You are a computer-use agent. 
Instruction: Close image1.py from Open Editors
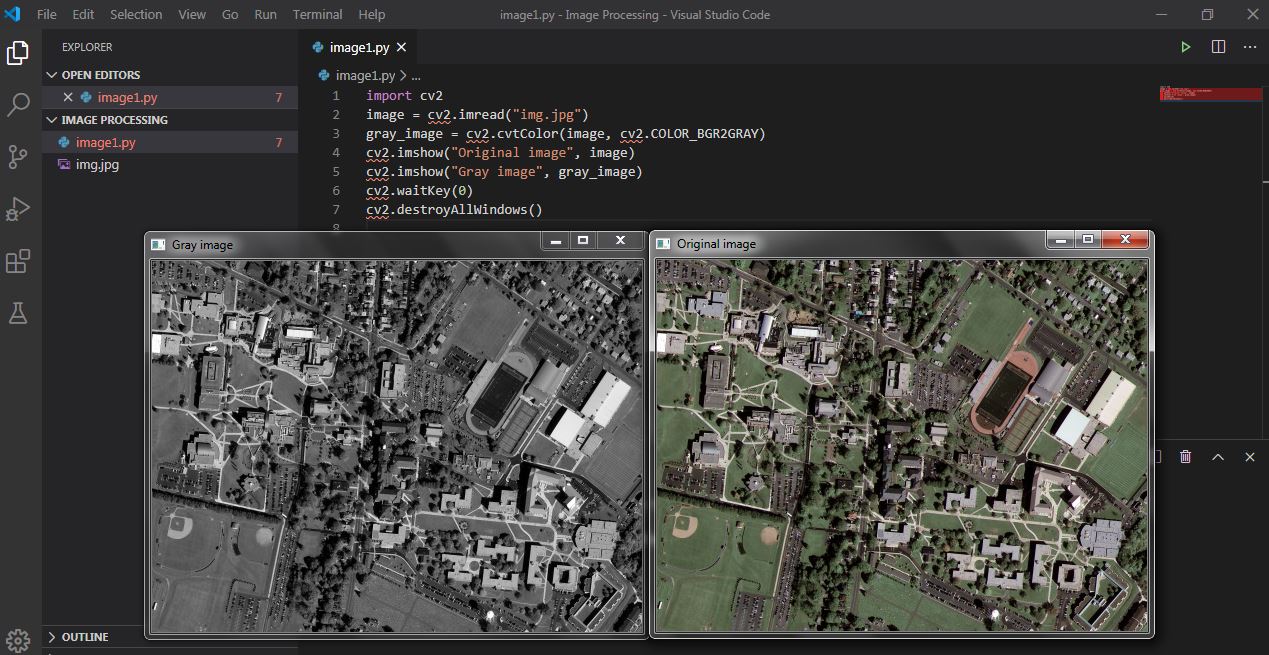[x=68, y=97]
